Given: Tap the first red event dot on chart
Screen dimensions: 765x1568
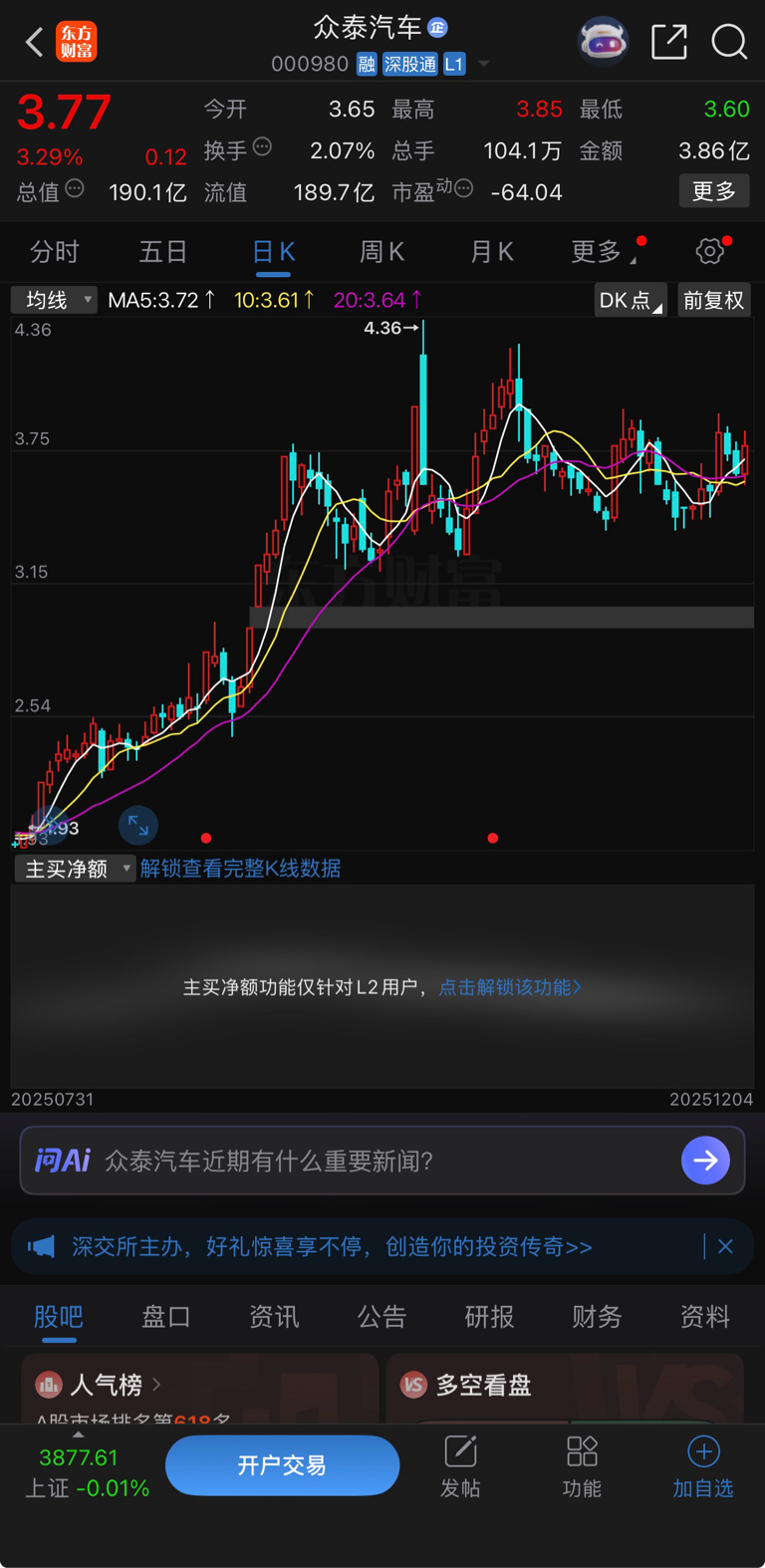Looking at the screenshot, I should tap(205, 839).
